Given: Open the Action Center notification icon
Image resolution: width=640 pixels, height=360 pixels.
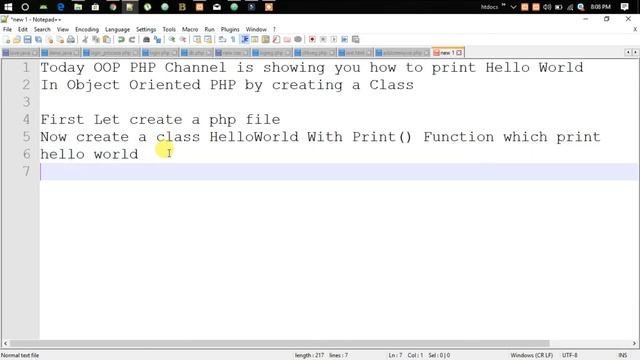Looking at the screenshot, I should 624,7.
